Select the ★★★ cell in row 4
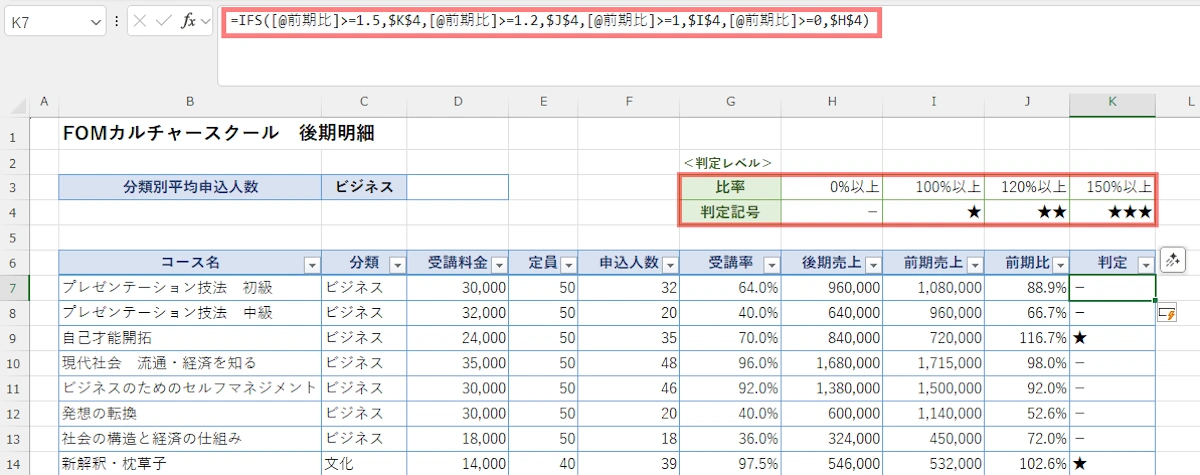The image size is (1200, 475). 1113,212
